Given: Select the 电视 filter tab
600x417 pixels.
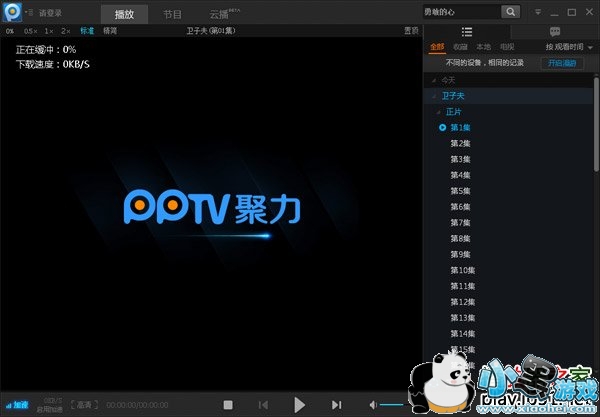Looking at the screenshot, I should point(507,47).
